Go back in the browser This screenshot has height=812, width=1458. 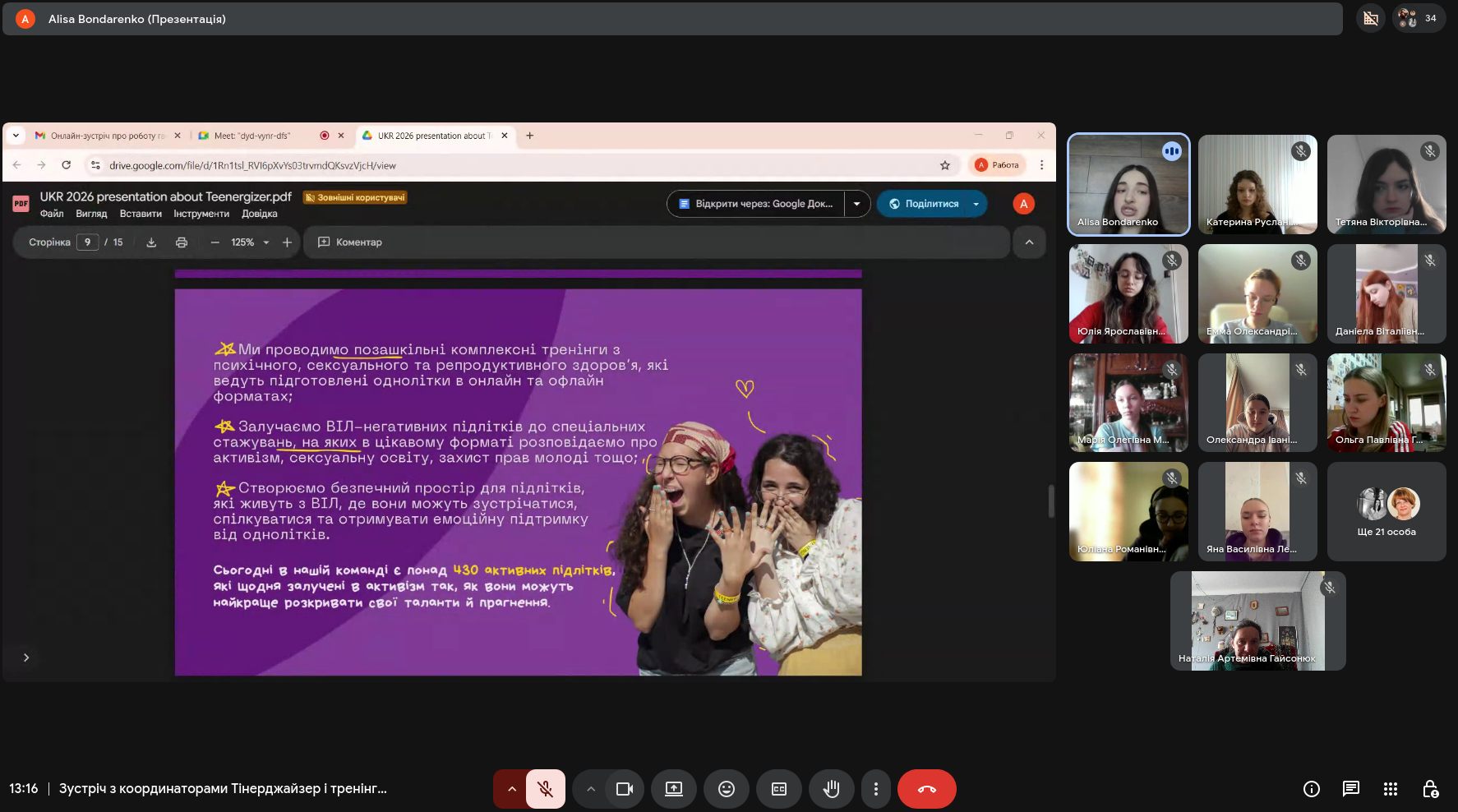[17, 165]
